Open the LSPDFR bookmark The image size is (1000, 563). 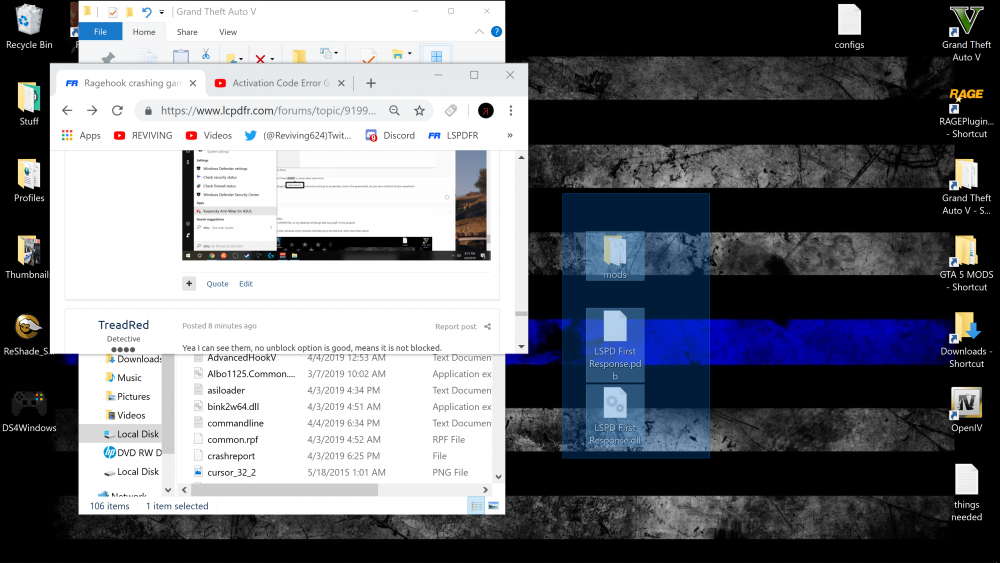coord(453,135)
